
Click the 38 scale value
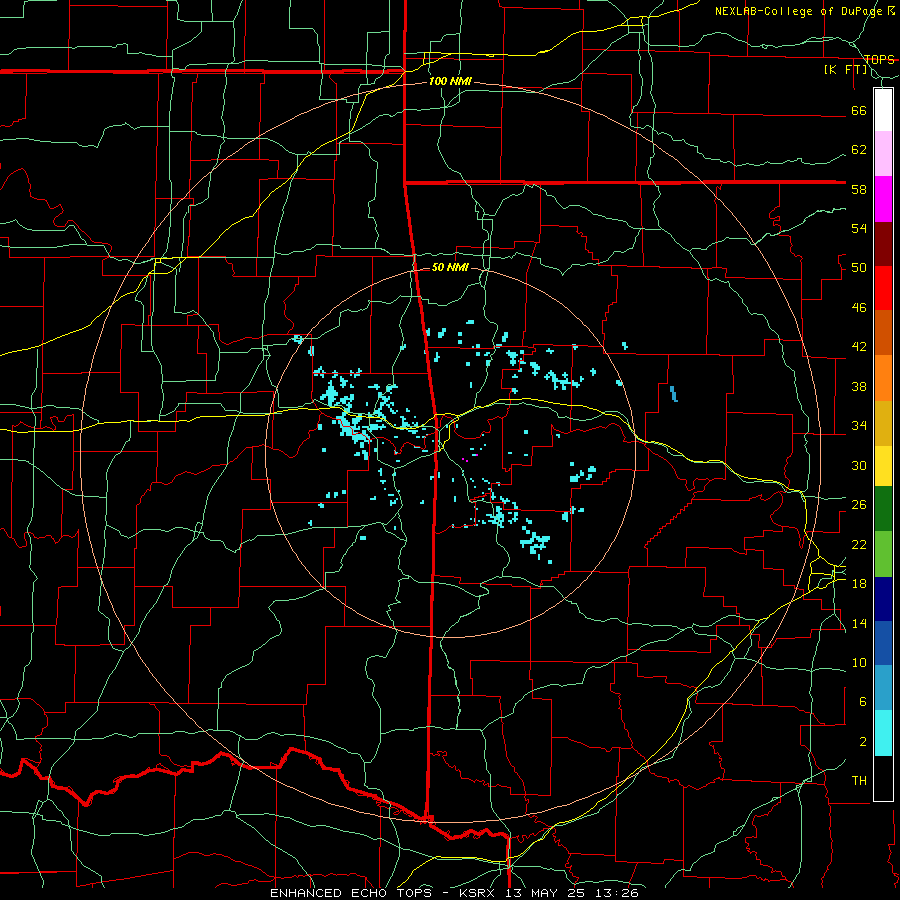coord(859,386)
